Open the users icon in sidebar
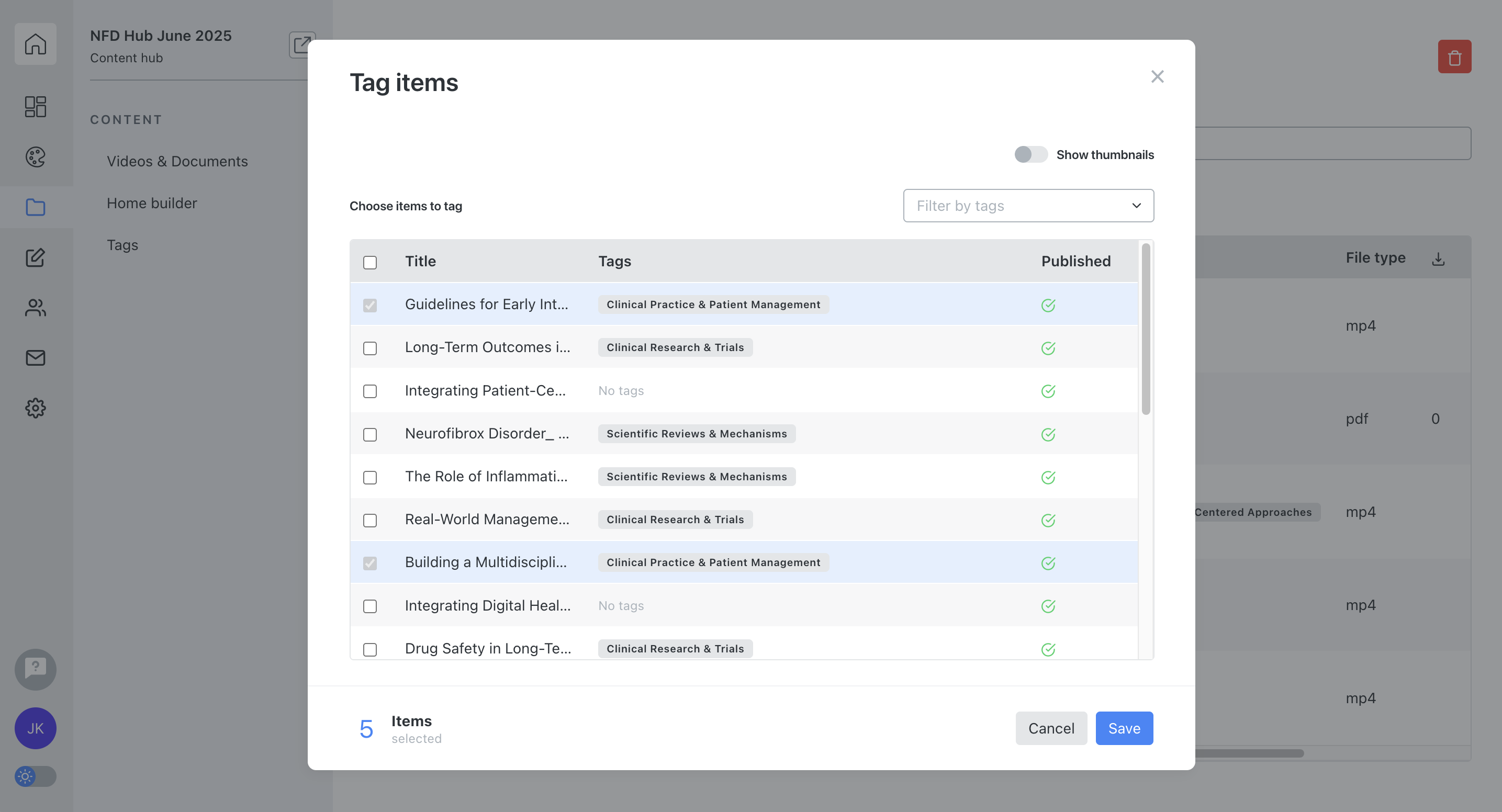This screenshot has height=812, width=1502. (36, 308)
